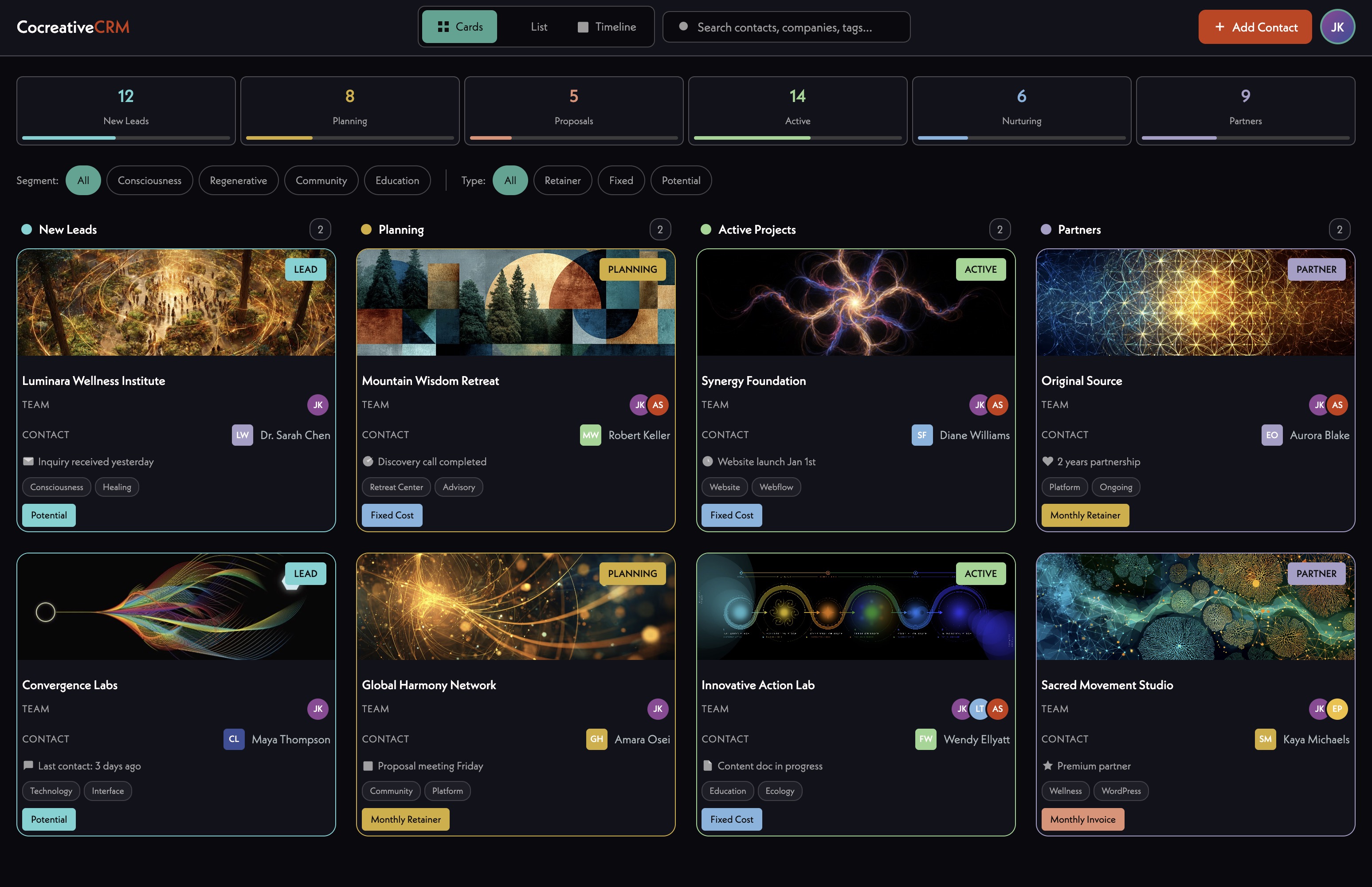Click the Add Contact button
The image size is (1372, 887).
click(1254, 27)
